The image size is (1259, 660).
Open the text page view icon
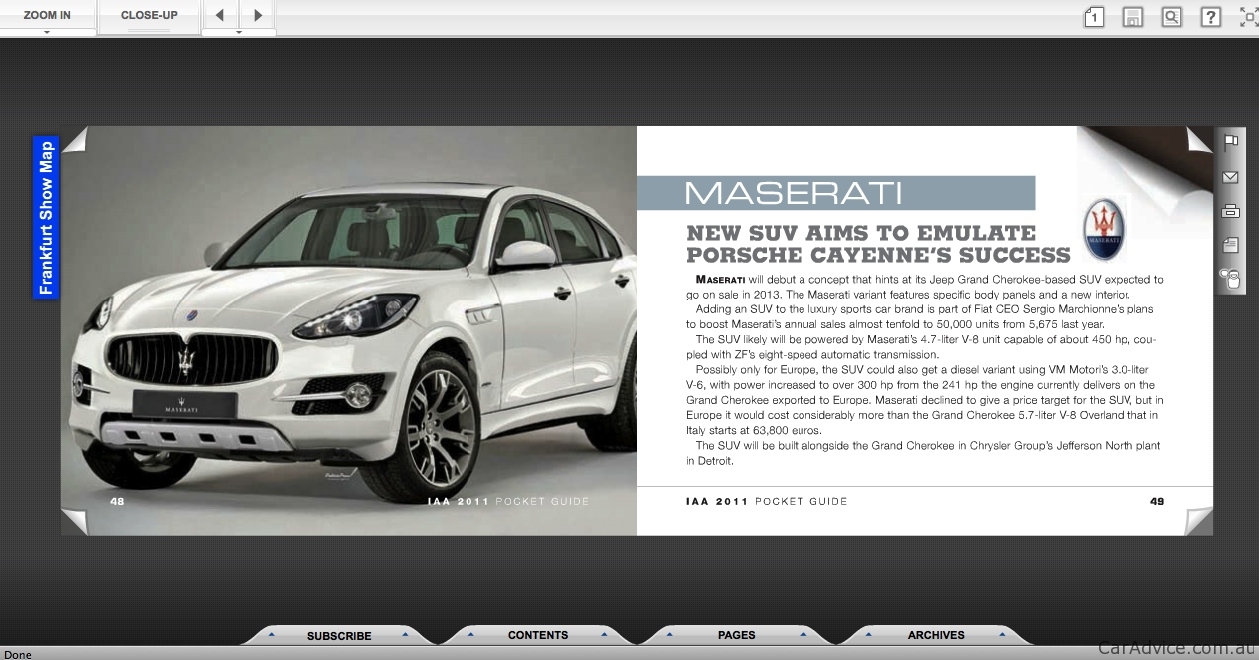(x=1231, y=245)
